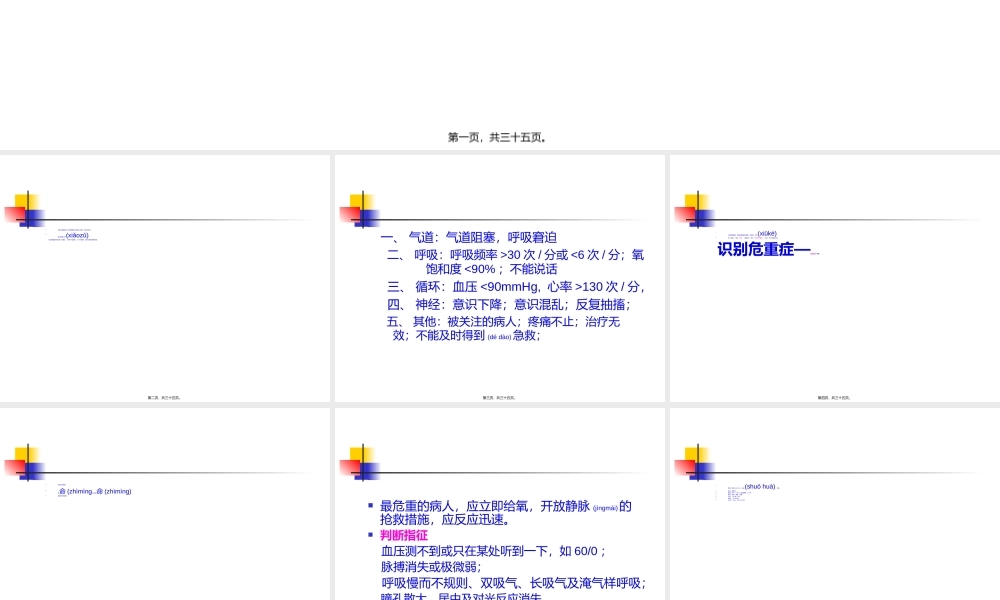Click the bullet square before 判断指征
This screenshot has width=1000, height=600.
click(x=370, y=534)
